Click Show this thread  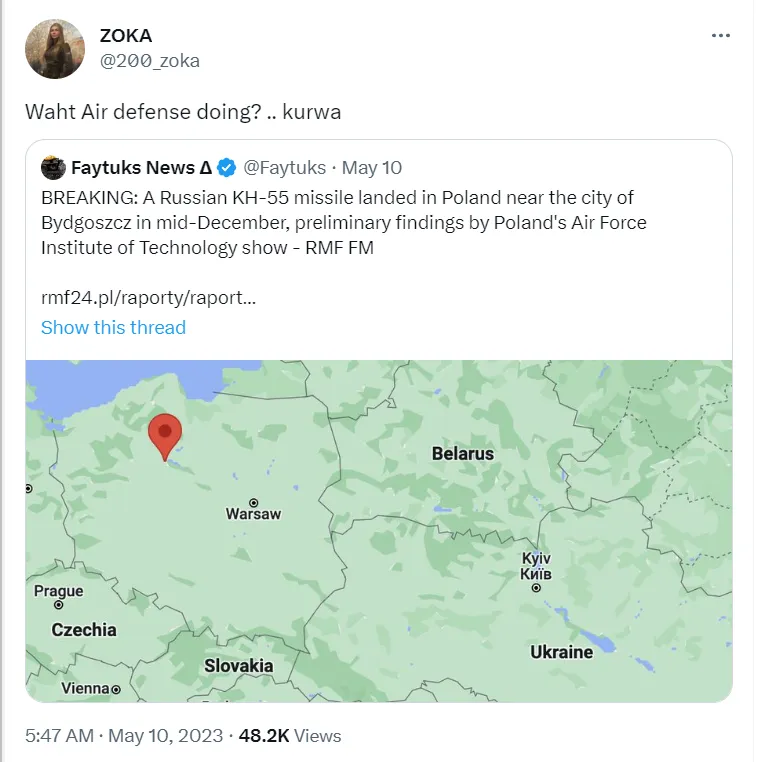click(x=113, y=327)
